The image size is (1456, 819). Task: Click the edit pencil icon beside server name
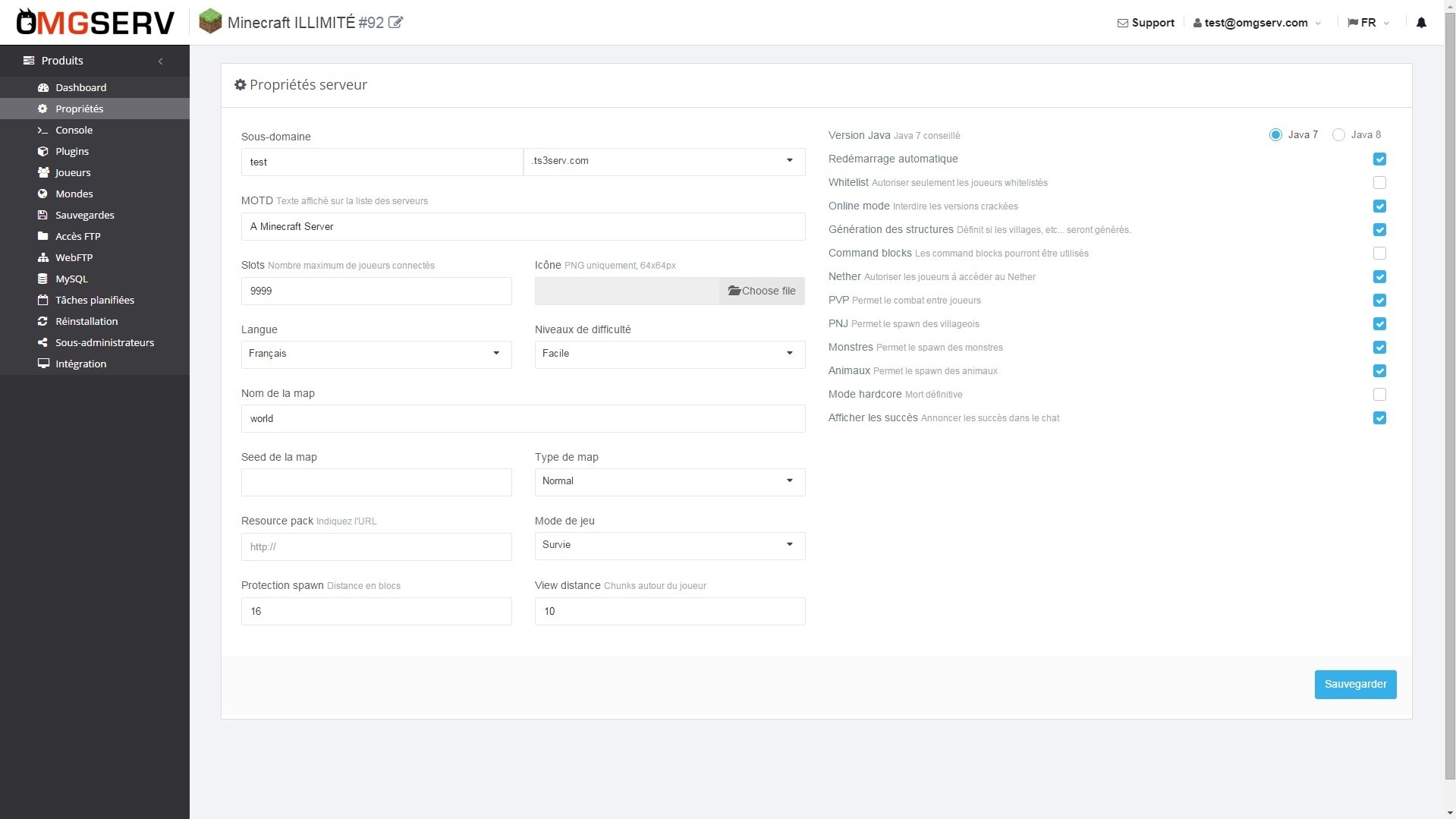pyautogui.click(x=395, y=23)
